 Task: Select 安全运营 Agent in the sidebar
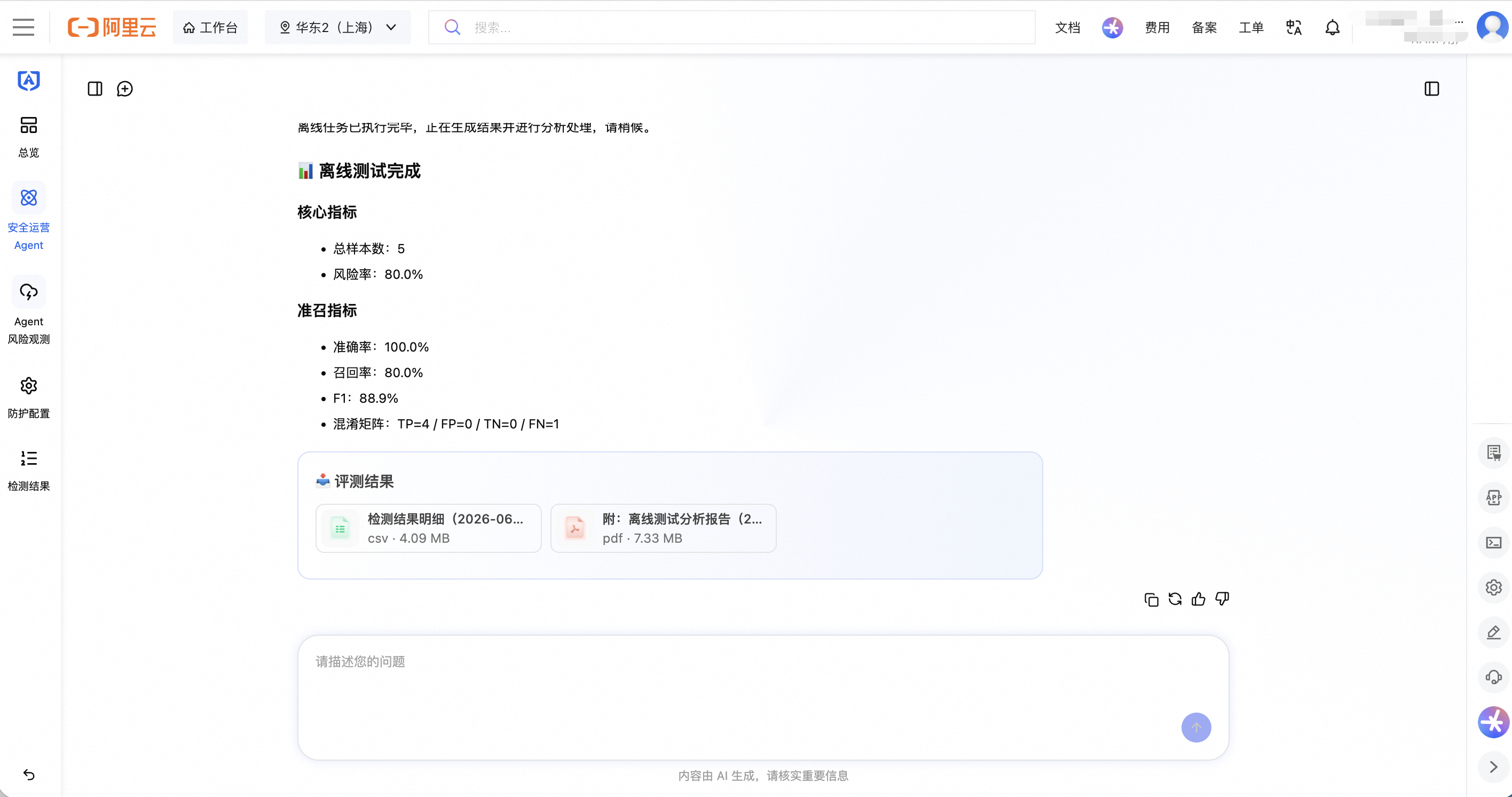pyautogui.click(x=29, y=217)
